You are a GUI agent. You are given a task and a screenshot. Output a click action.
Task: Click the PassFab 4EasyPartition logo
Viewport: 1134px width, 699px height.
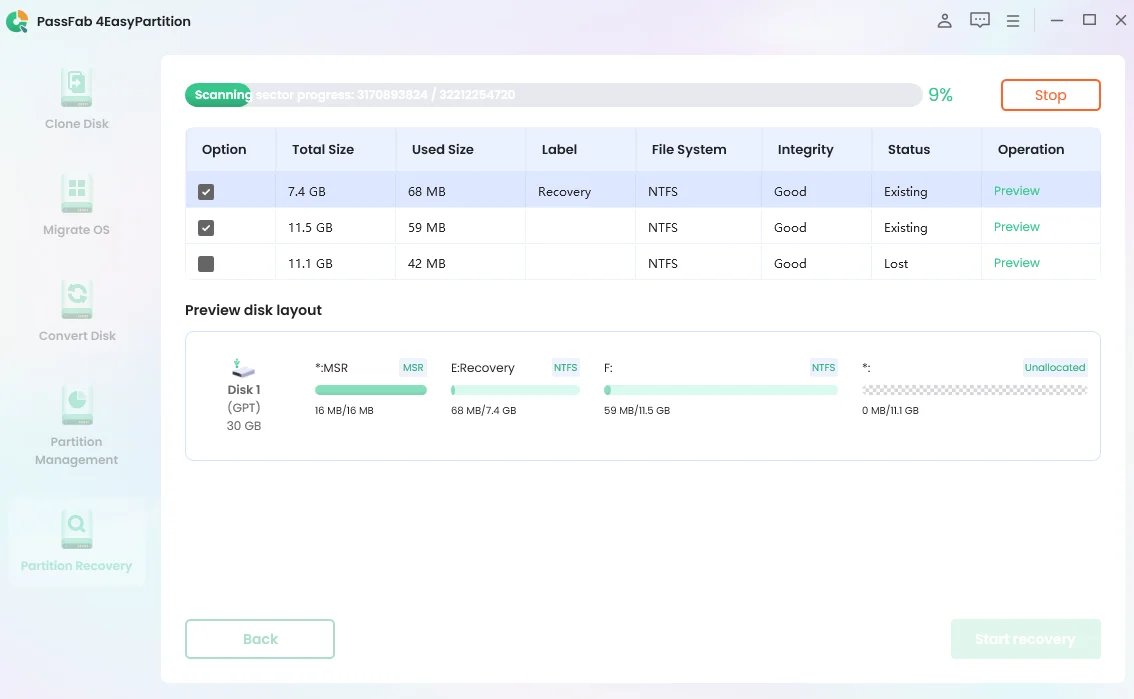pyautogui.click(x=18, y=21)
